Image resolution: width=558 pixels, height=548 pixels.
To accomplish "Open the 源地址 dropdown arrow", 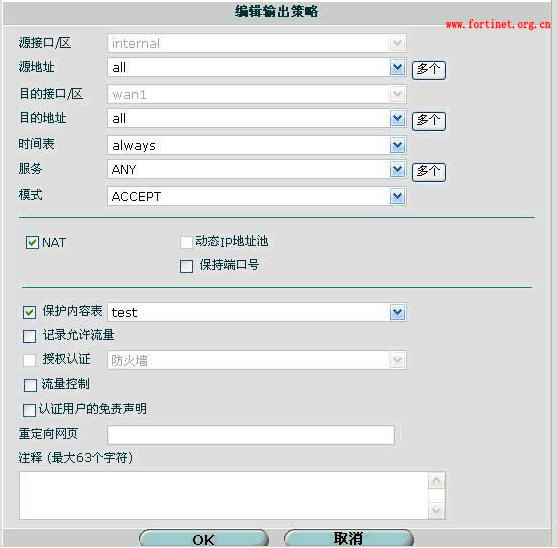I will click(x=397, y=67).
